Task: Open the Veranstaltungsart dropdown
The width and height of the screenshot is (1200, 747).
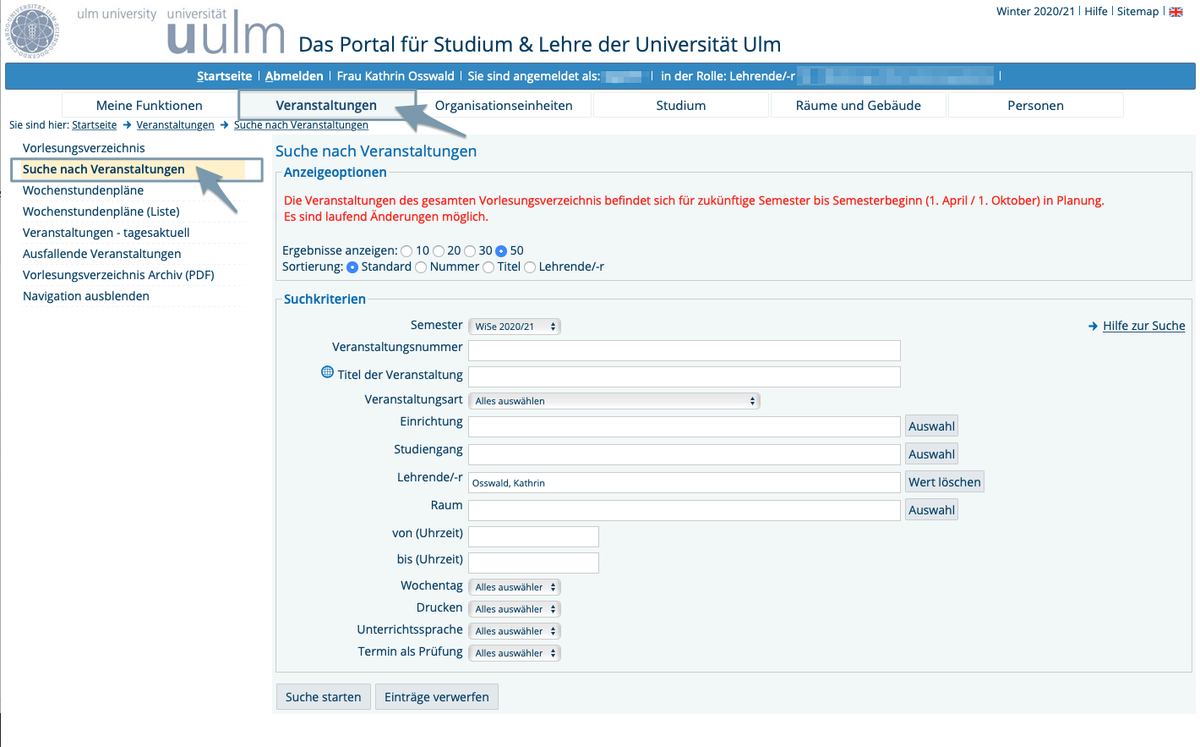Action: (x=614, y=401)
